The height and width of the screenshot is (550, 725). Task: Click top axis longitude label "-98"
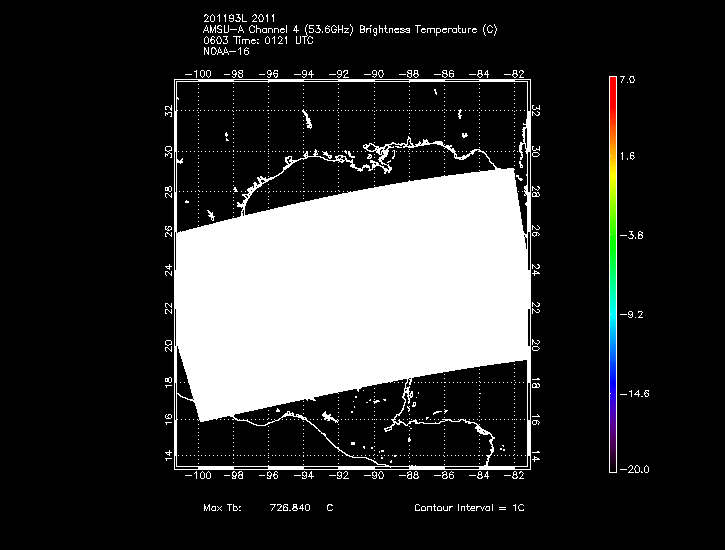[233, 74]
